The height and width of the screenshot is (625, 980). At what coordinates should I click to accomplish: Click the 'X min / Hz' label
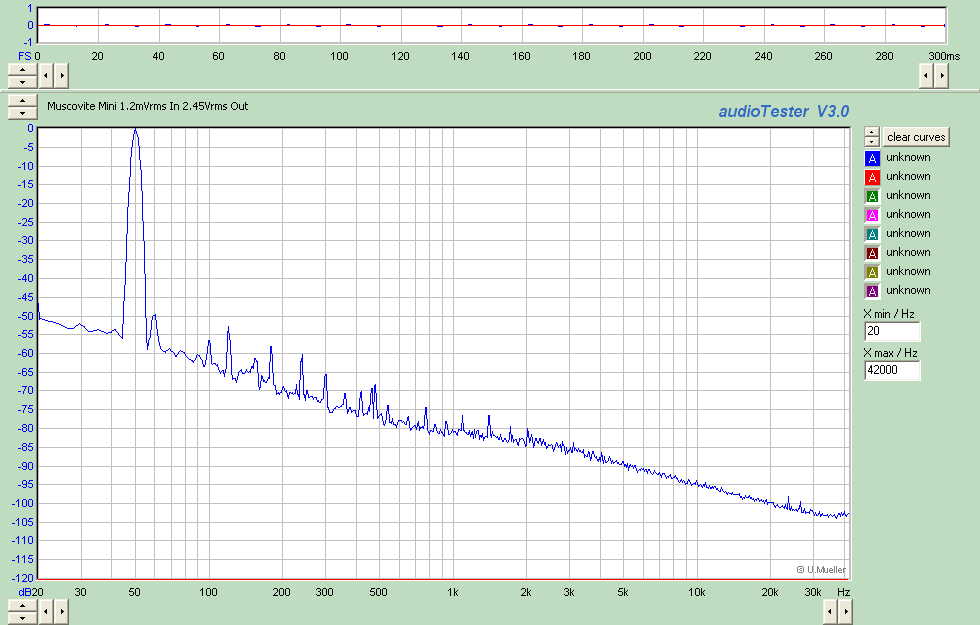click(x=889, y=314)
